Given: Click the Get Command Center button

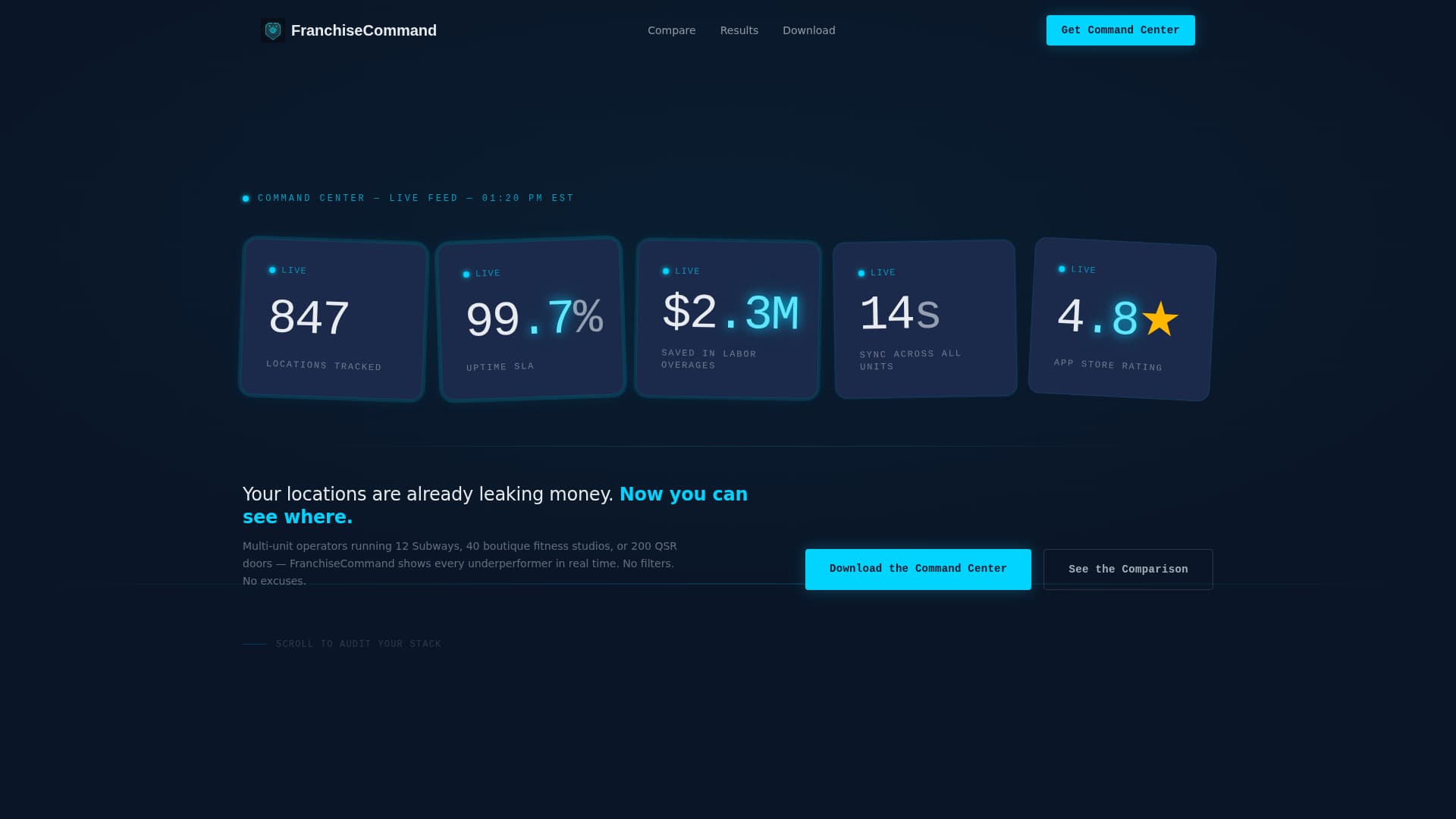Looking at the screenshot, I should pyautogui.click(x=1121, y=30).
